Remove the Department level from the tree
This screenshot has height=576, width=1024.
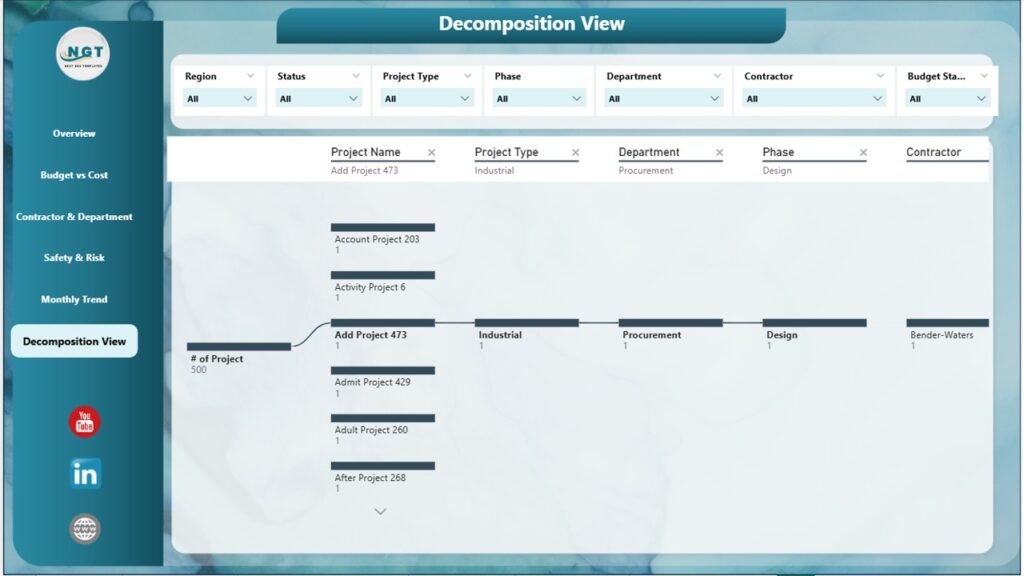[718, 151]
